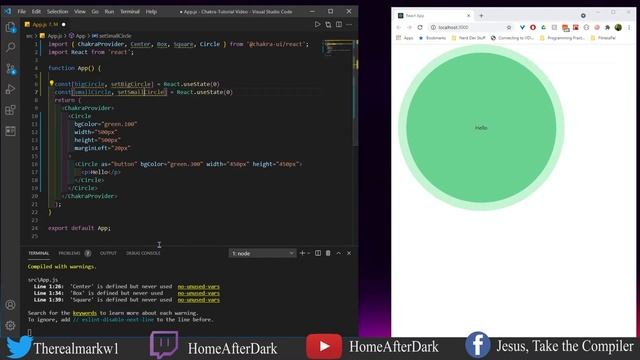
Task: Open the Go menu
Action: 95,11
